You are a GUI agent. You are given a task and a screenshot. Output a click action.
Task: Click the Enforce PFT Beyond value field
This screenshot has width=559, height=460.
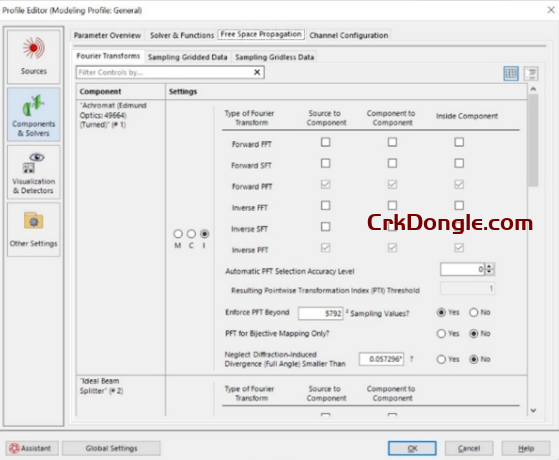(320, 313)
